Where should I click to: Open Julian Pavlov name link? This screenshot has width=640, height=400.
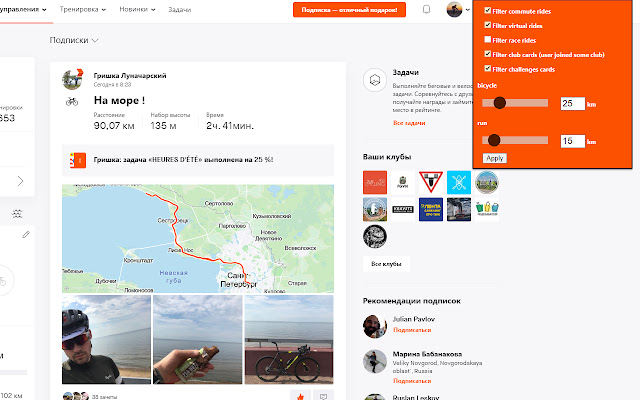(x=414, y=319)
